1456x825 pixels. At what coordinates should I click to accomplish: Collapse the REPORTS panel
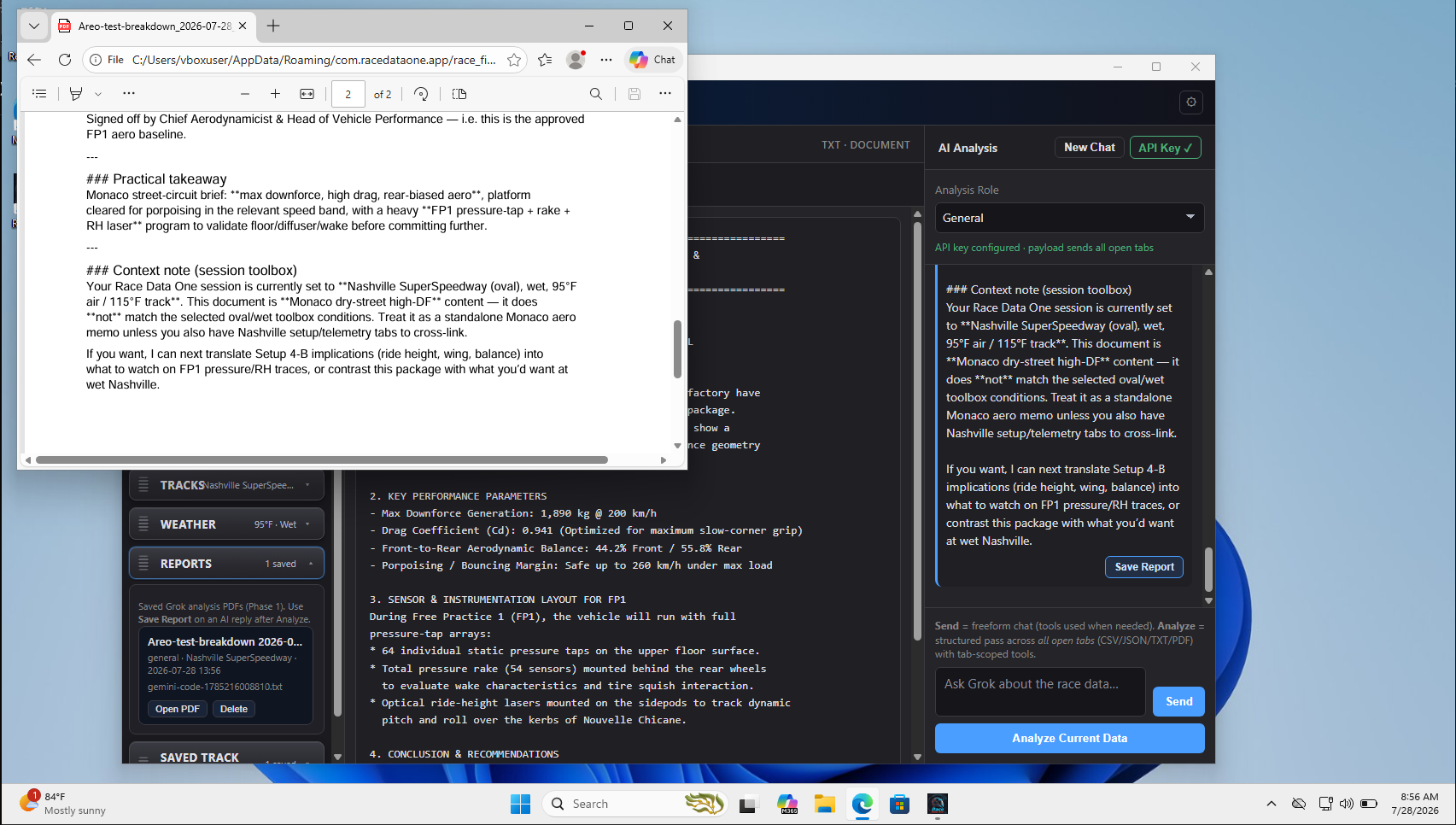click(226, 564)
